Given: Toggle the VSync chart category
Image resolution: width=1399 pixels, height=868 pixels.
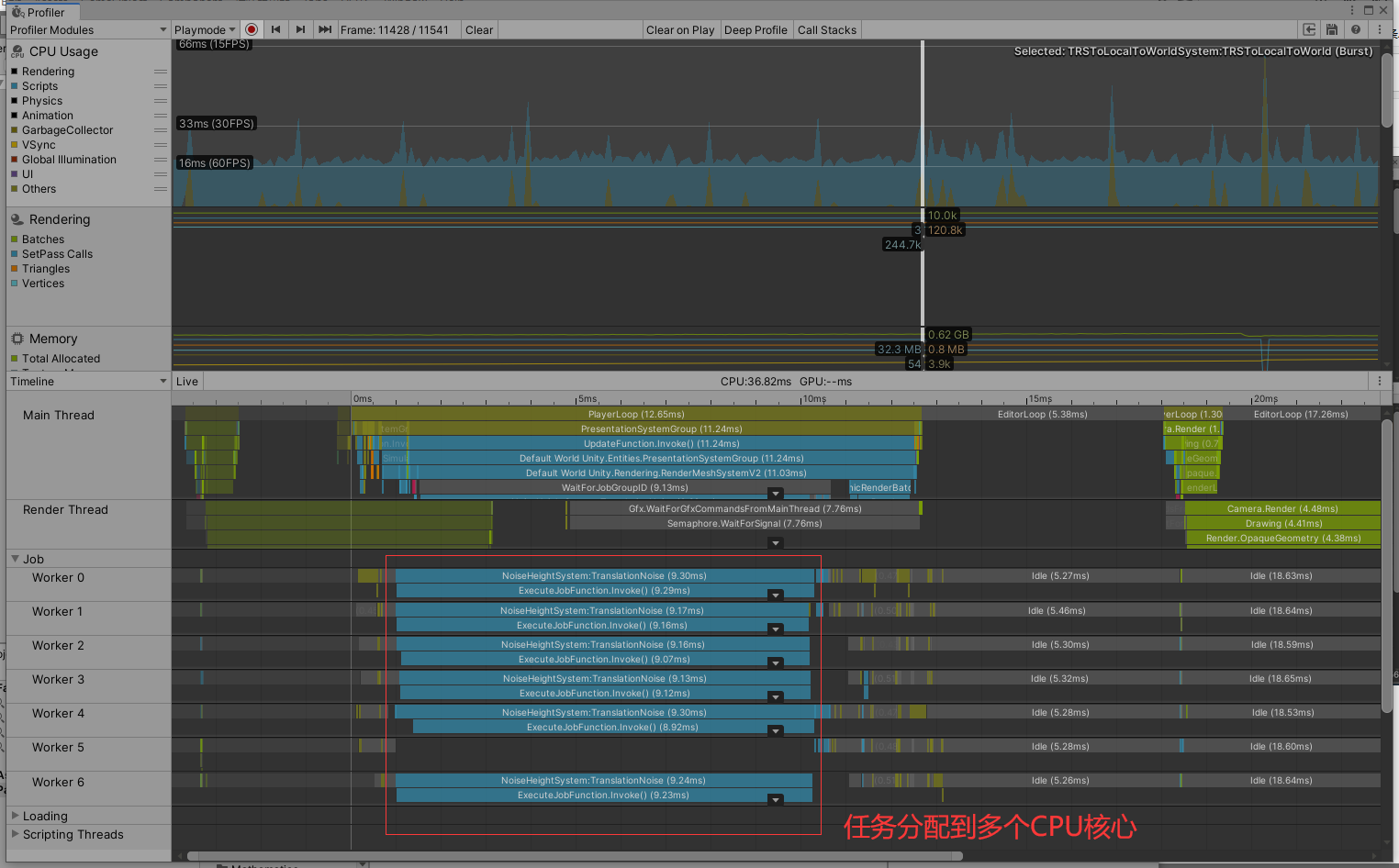Looking at the screenshot, I should [x=15, y=145].
